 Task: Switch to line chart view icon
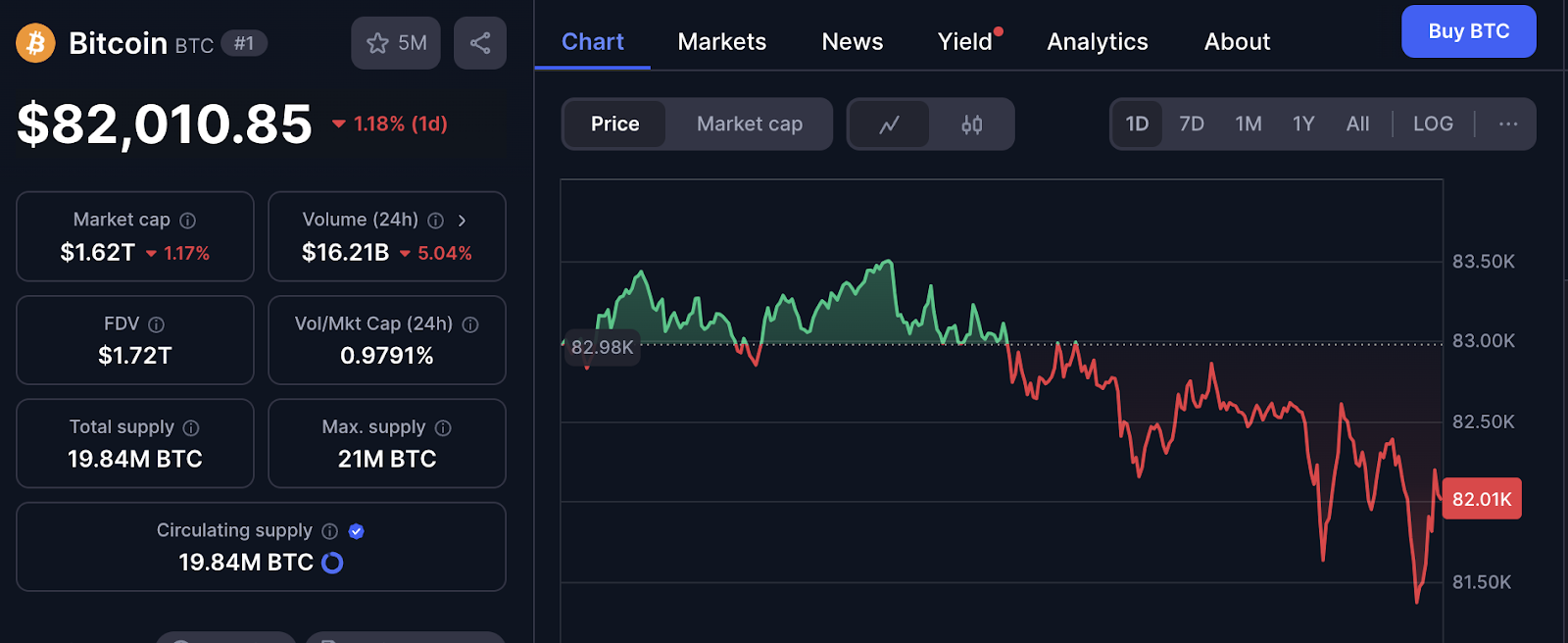[x=889, y=124]
